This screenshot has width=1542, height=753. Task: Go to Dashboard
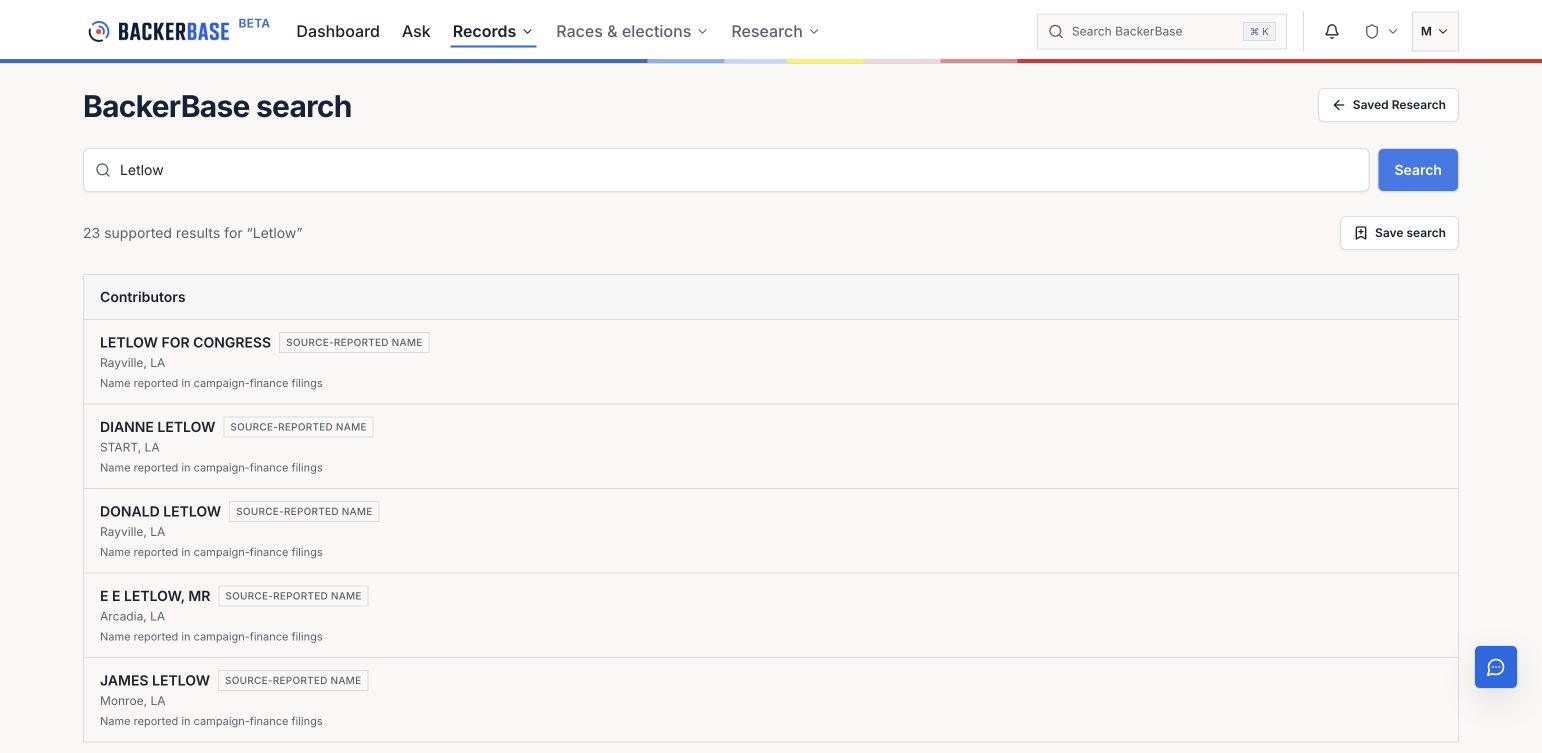coord(338,31)
